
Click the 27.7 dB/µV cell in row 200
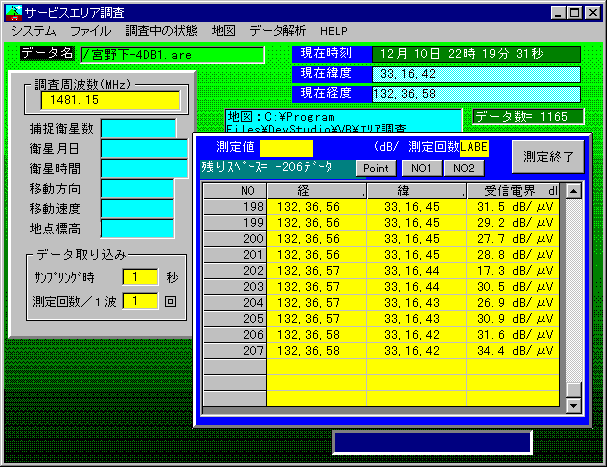click(x=513, y=239)
